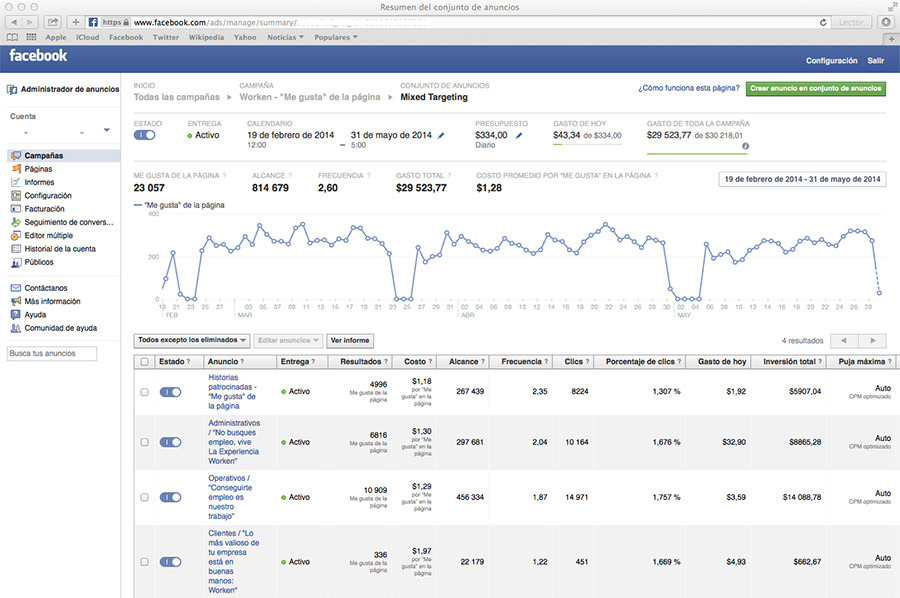The height and width of the screenshot is (598, 900).
Task: Click the campaign spend info icon
Action: point(744,146)
